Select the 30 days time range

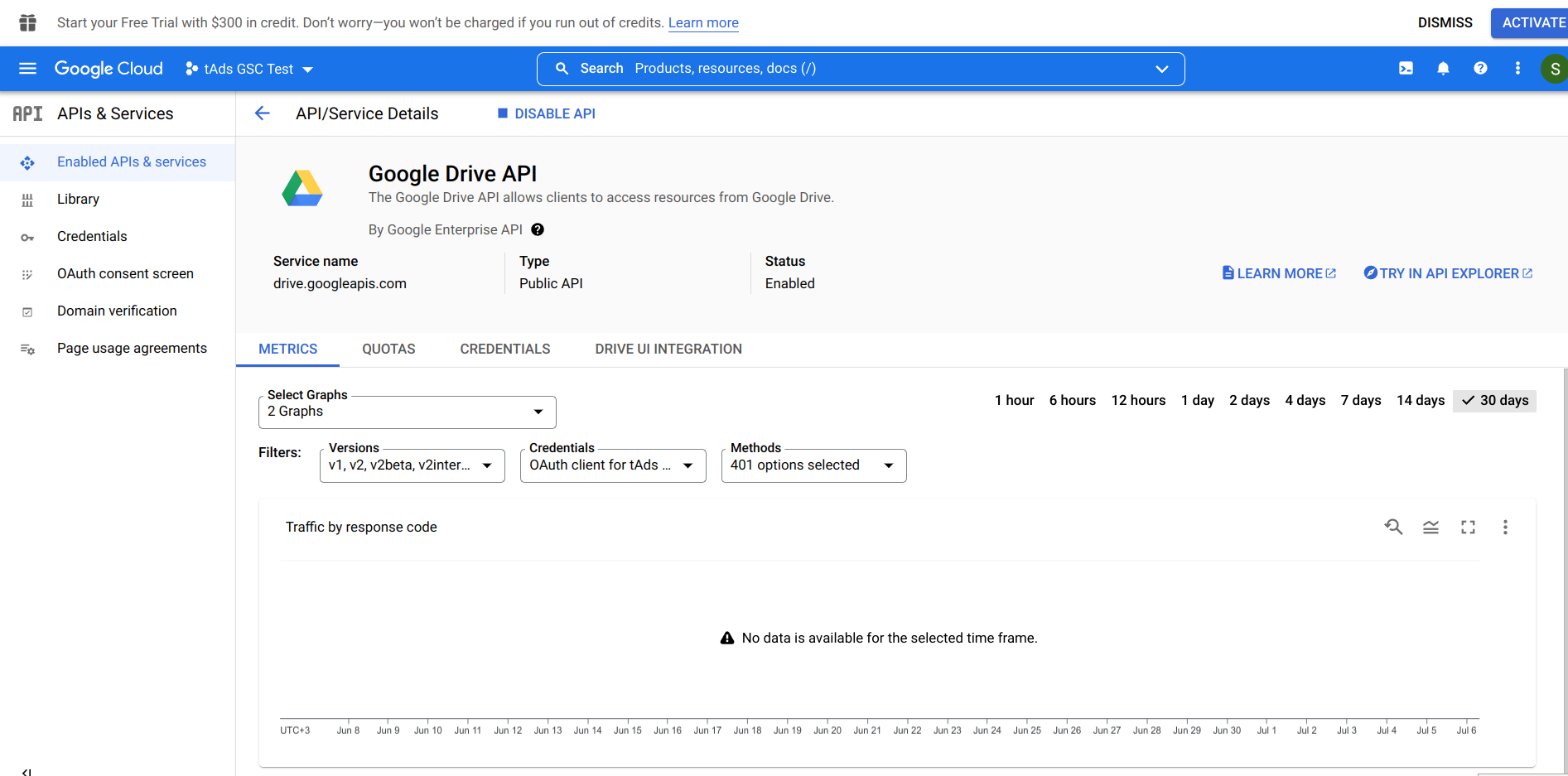(x=1494, y=401)
